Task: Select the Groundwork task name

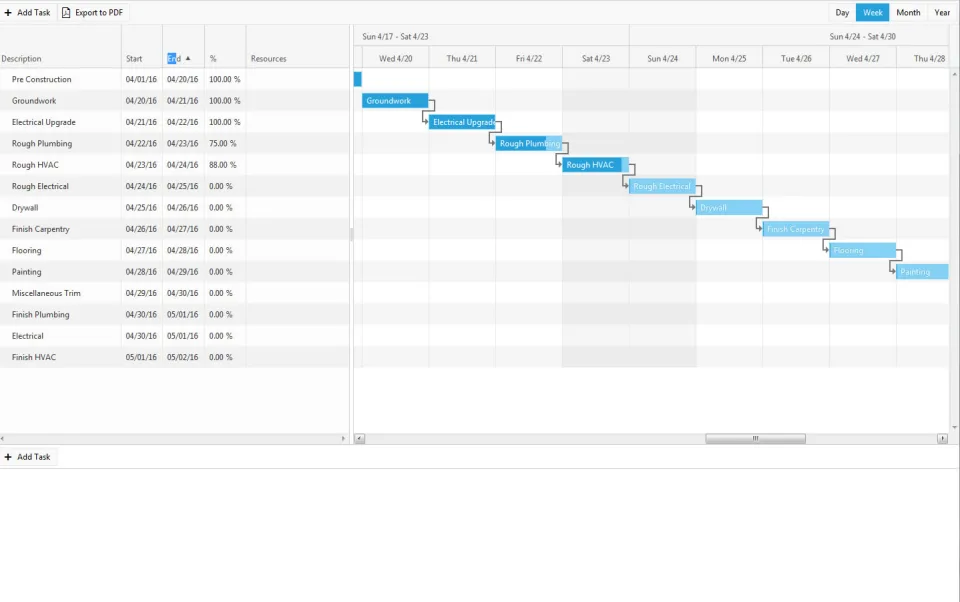Action: [34, 100]
